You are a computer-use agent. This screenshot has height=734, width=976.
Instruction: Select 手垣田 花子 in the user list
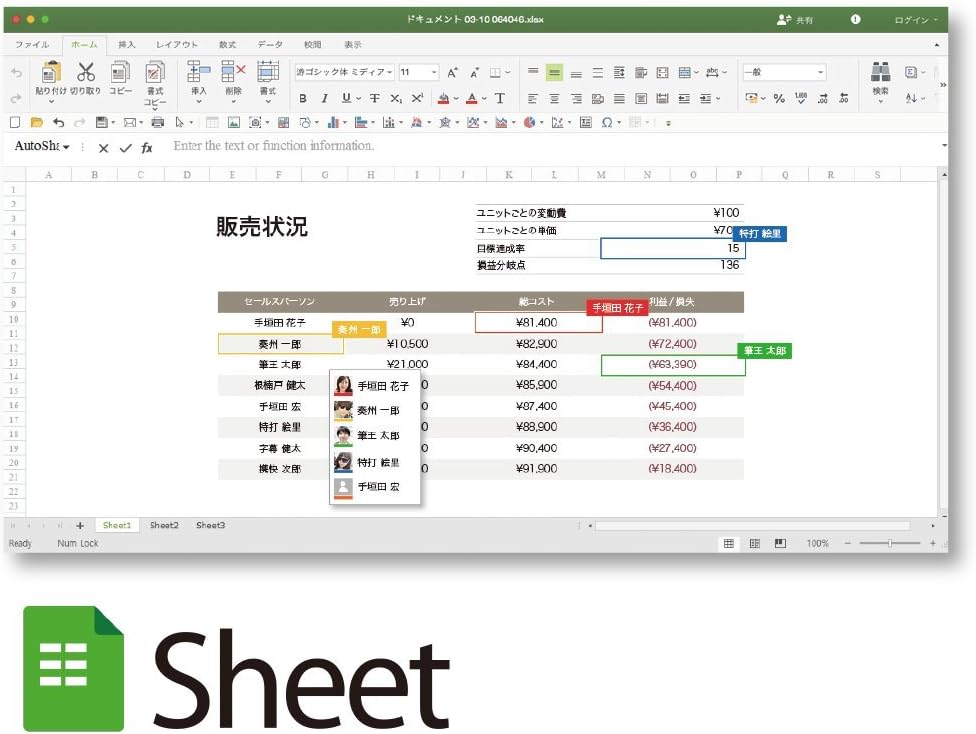(x=375, y=386)
